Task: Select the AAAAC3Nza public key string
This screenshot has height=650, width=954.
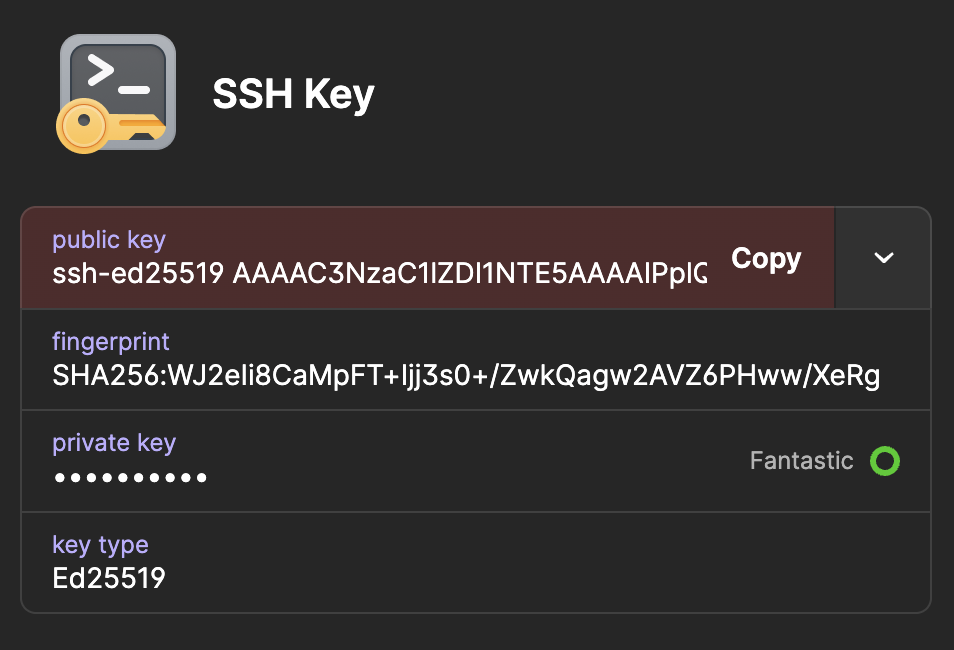Action: (470, 274)
